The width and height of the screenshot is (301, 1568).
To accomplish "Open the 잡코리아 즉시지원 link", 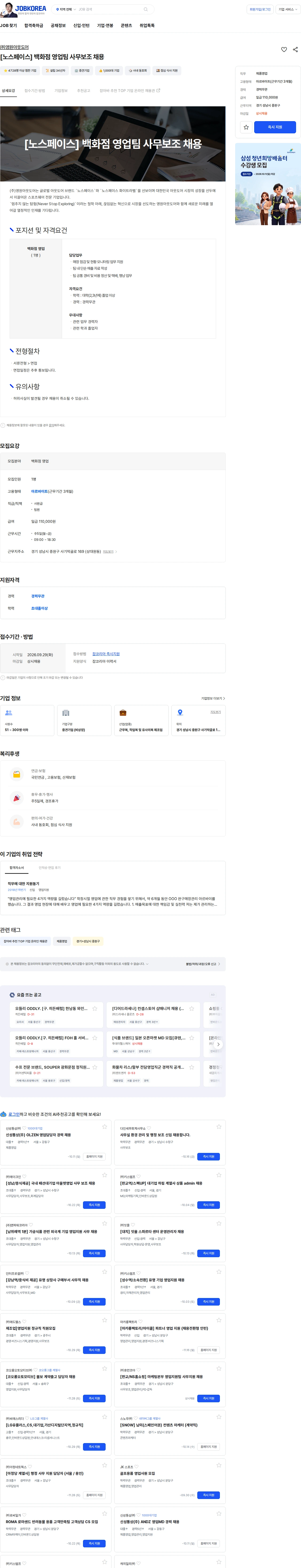I will pos(106,654).
